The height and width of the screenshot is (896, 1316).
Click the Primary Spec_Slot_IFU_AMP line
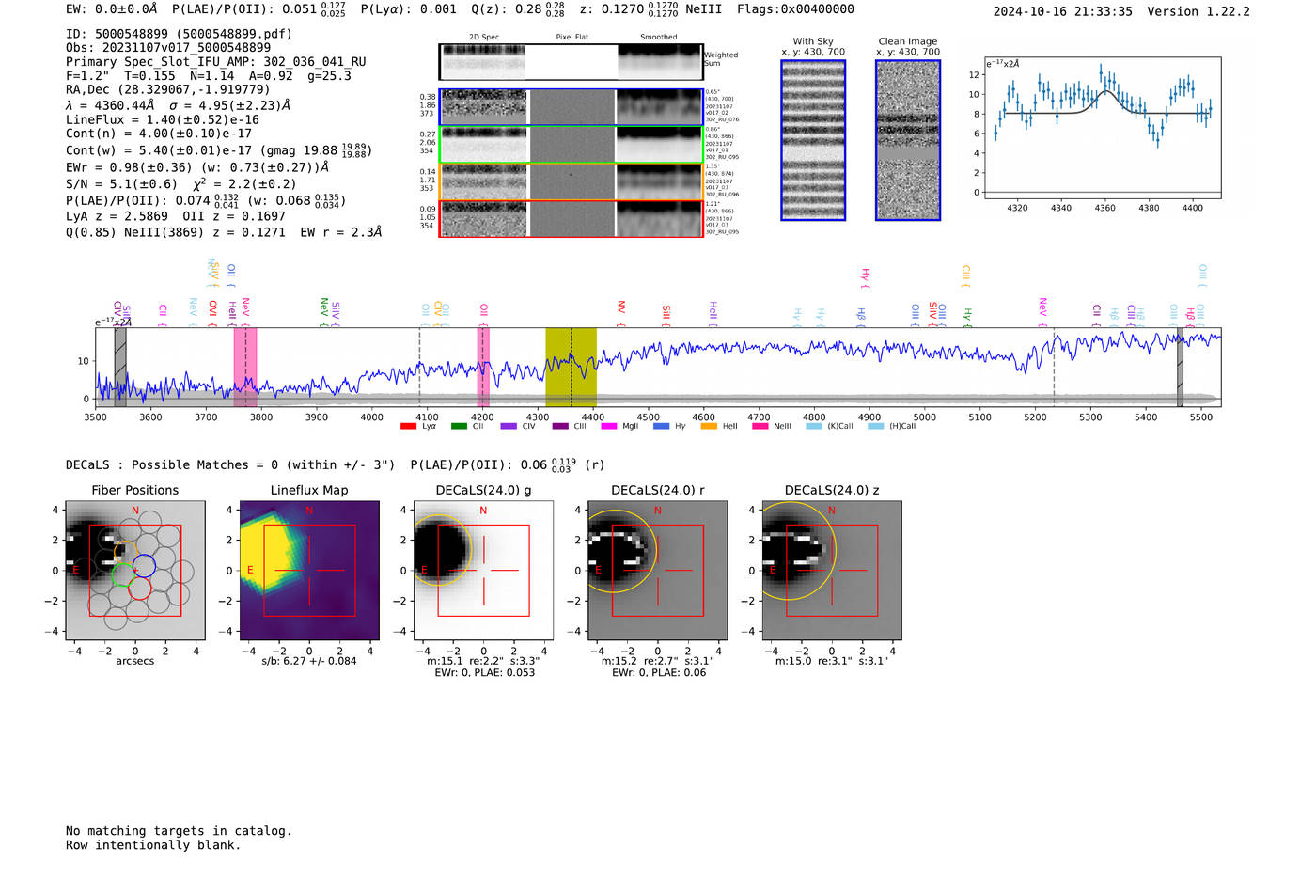[216, 61]
